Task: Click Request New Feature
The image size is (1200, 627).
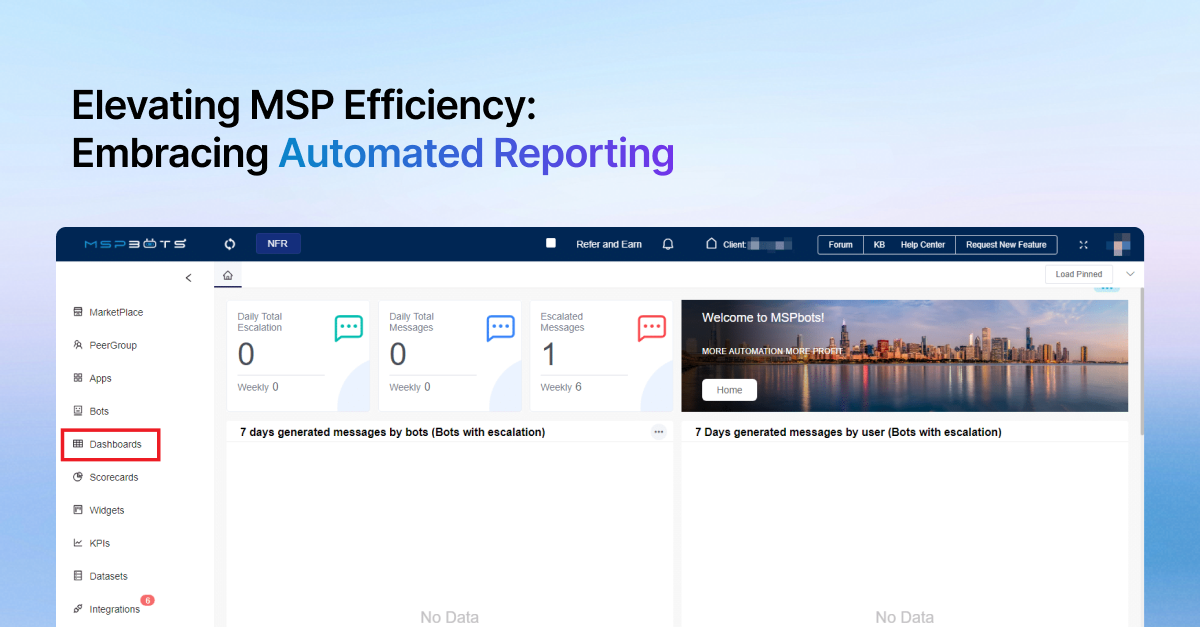Action: pyautogui.click(x=1006, y=245)
